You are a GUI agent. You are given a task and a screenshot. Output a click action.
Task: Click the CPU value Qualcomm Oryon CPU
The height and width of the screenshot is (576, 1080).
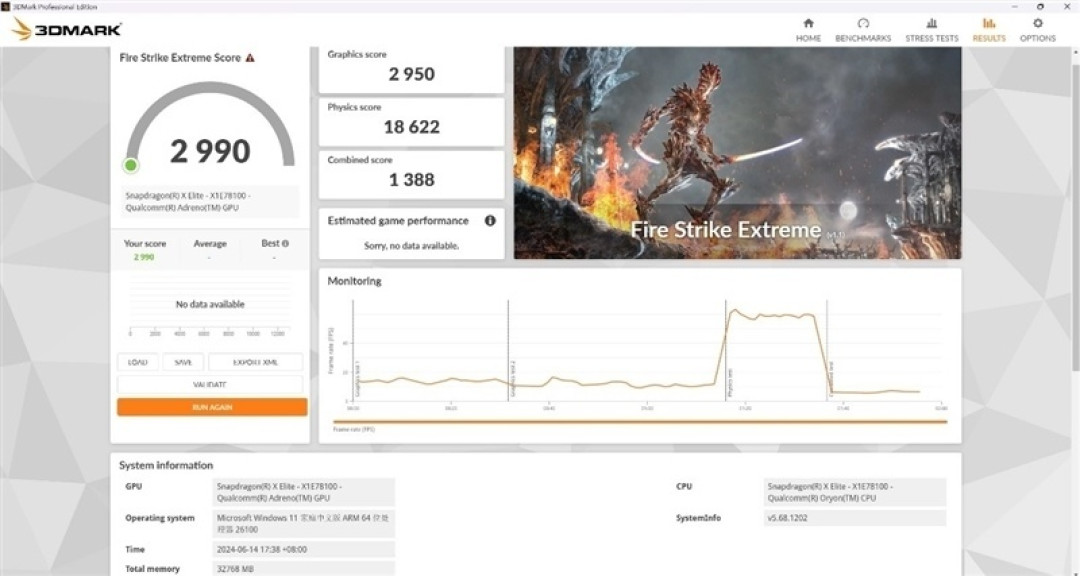tap(854, 492)
